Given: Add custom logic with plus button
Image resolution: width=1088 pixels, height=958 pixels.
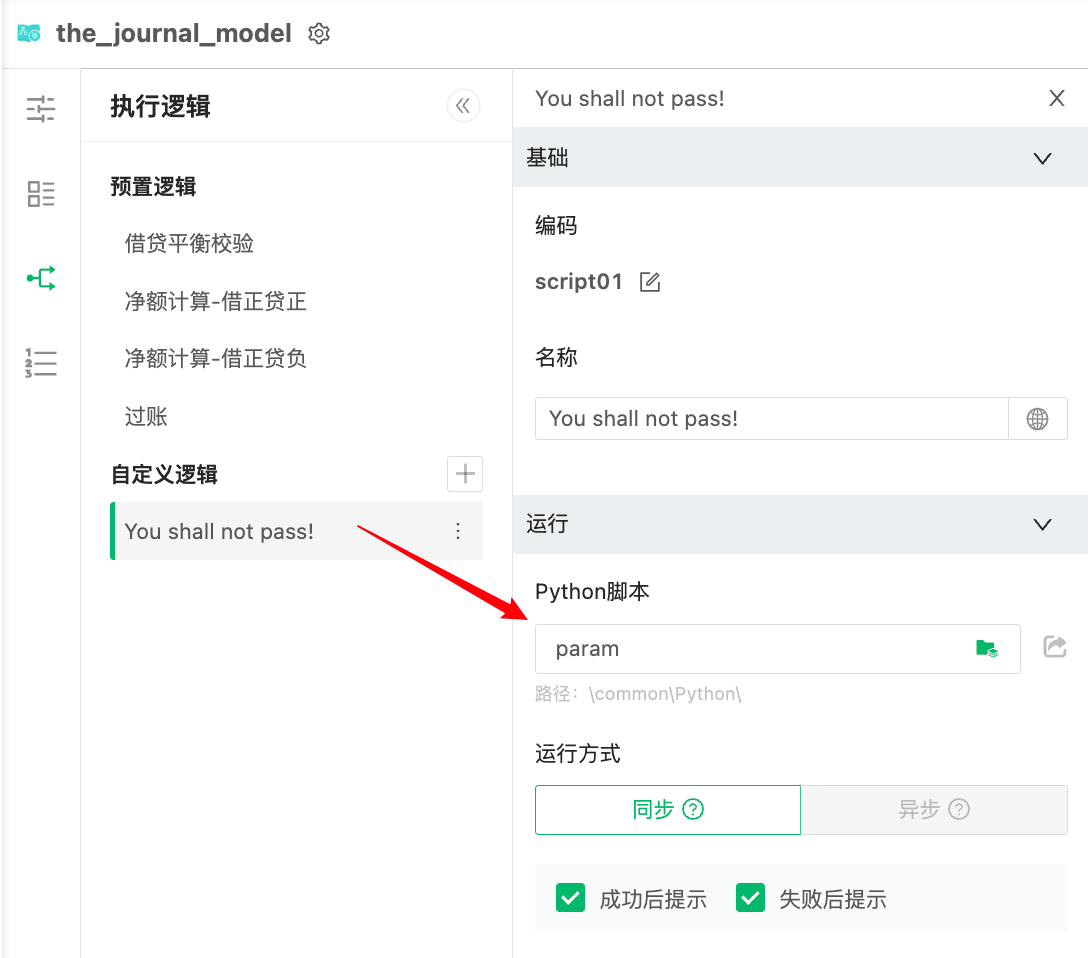Looking at the screenshot, I should (x=464, y=474).
